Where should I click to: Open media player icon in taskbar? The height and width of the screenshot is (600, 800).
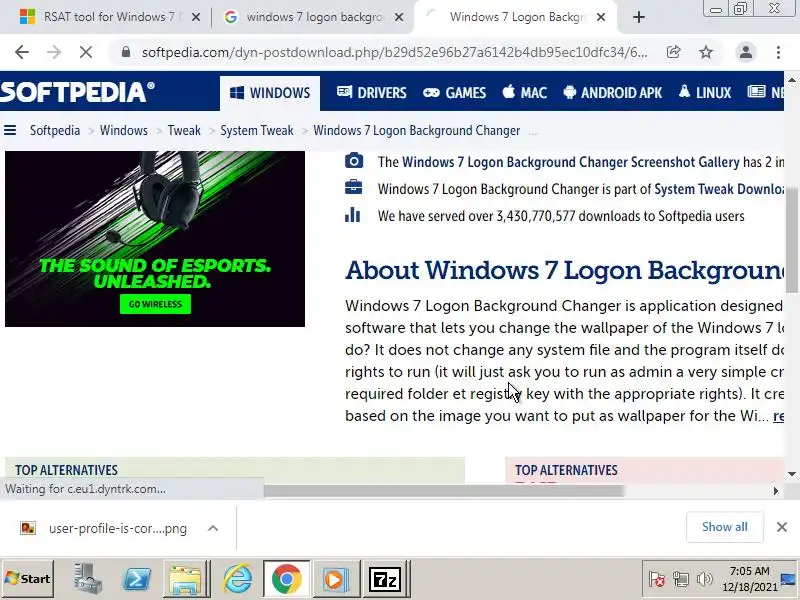pyautogui.click(x=336, y=579)
